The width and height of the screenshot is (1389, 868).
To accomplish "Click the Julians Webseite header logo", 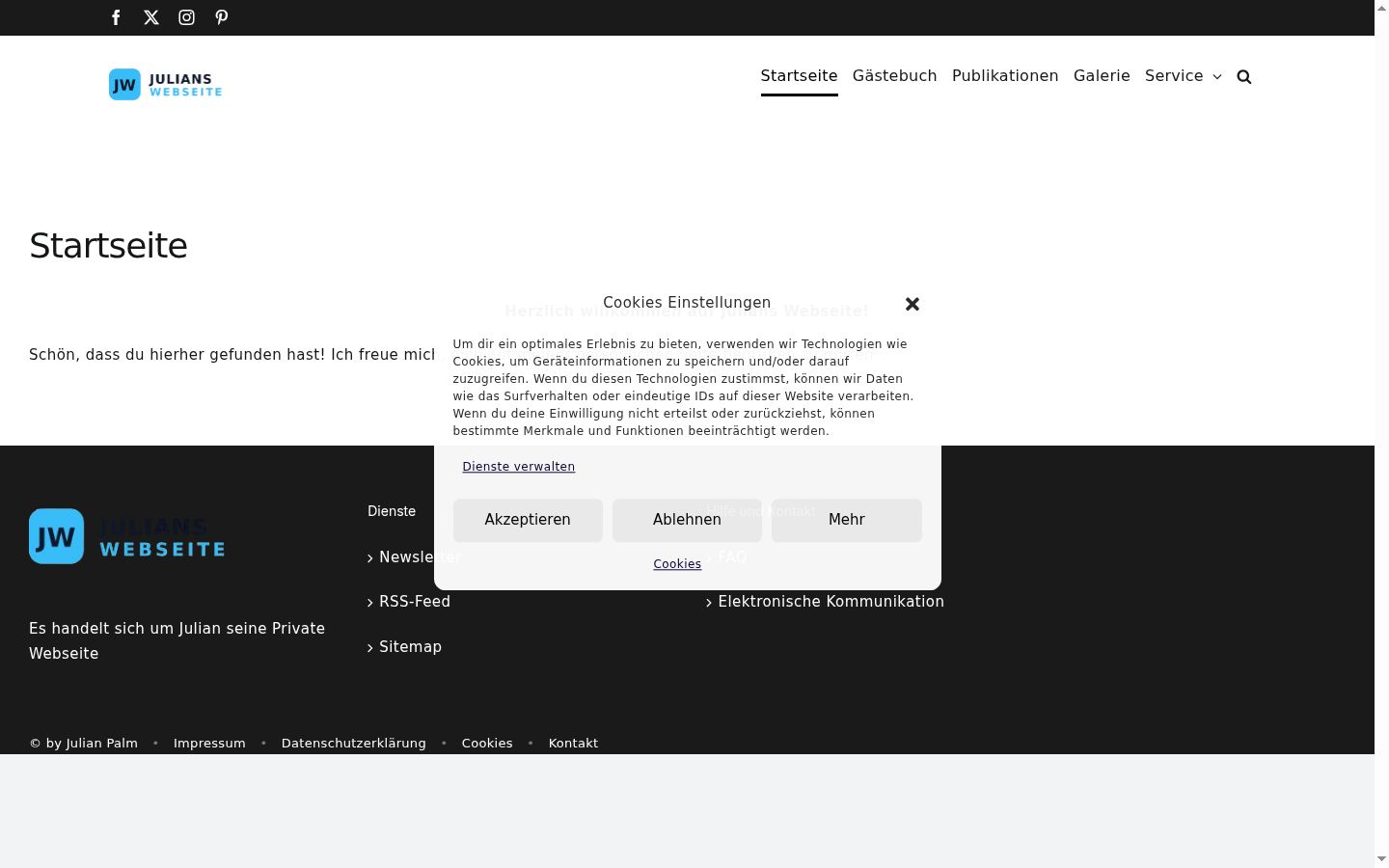I will click(165, 85).
